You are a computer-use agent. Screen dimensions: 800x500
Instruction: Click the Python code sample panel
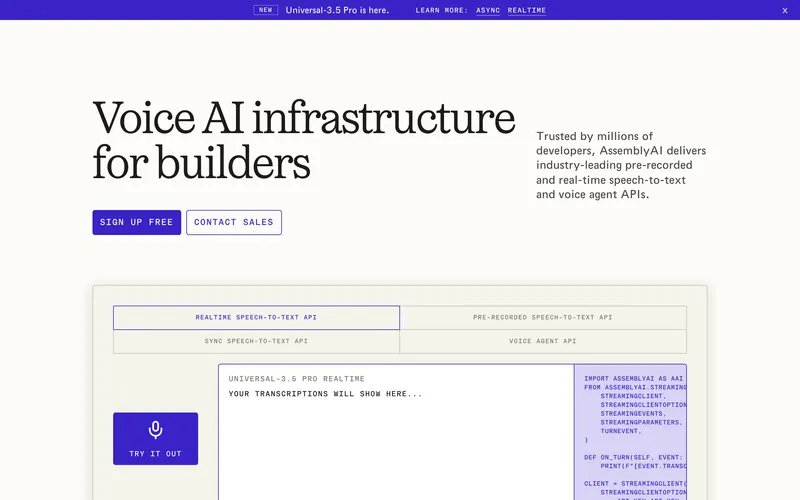coord(630,432)
